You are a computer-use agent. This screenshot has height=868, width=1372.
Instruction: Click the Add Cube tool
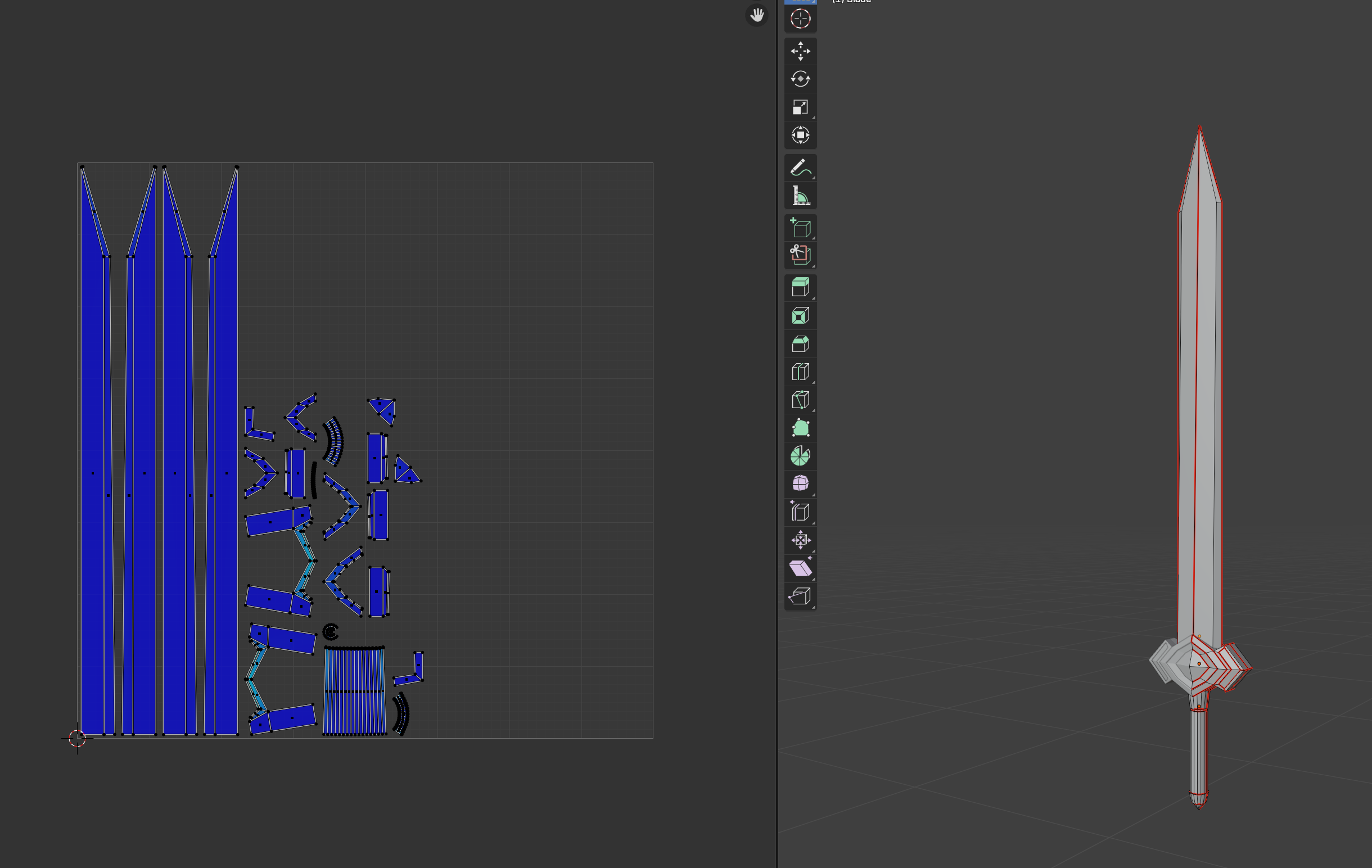[x=800, y=228]
